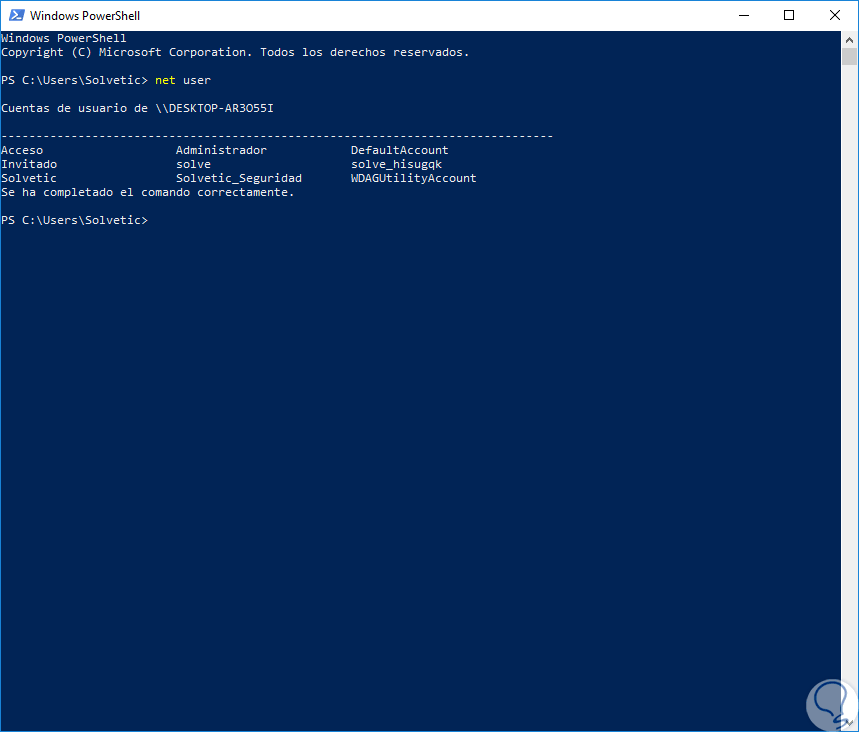Click the 'Invitado' account name
The height and width of the screenshot is (732, 859).
pos(29,164)
